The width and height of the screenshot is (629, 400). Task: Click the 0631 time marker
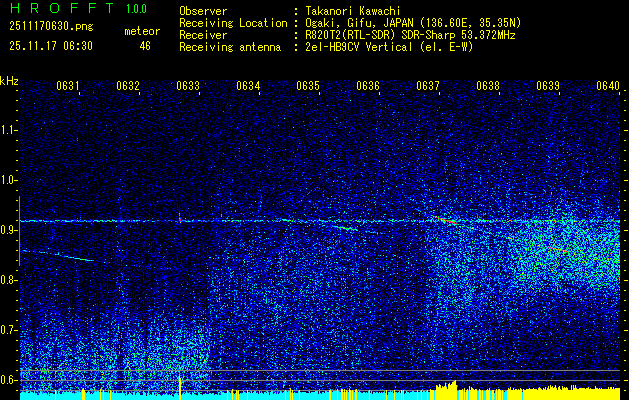point(67,86)
